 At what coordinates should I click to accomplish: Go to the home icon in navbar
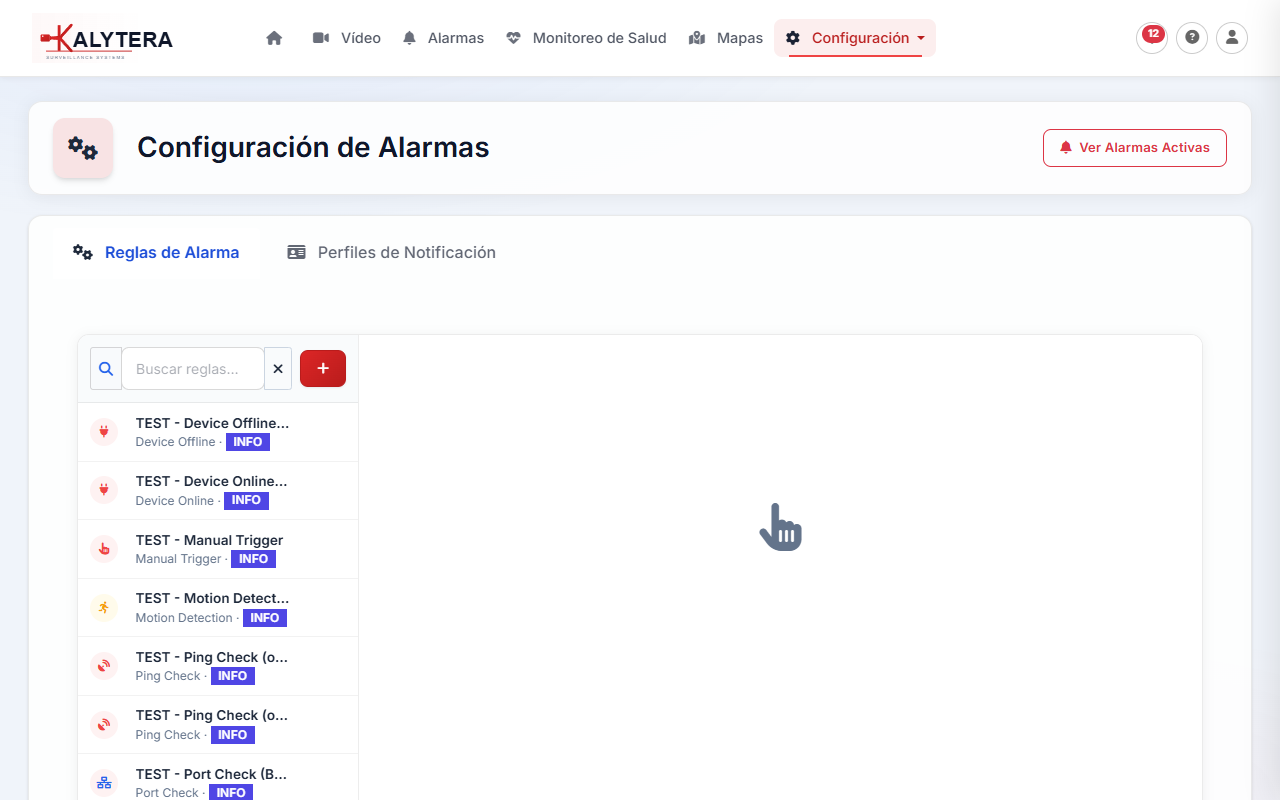pyautogui.click(x=274, y=38)
